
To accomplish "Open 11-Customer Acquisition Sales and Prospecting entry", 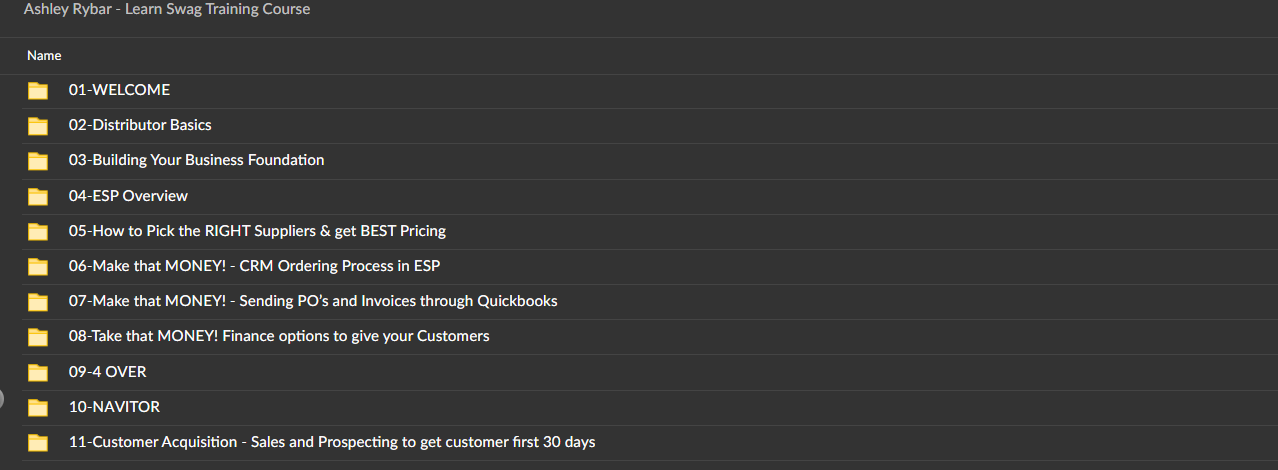I will tap(332, 442).
